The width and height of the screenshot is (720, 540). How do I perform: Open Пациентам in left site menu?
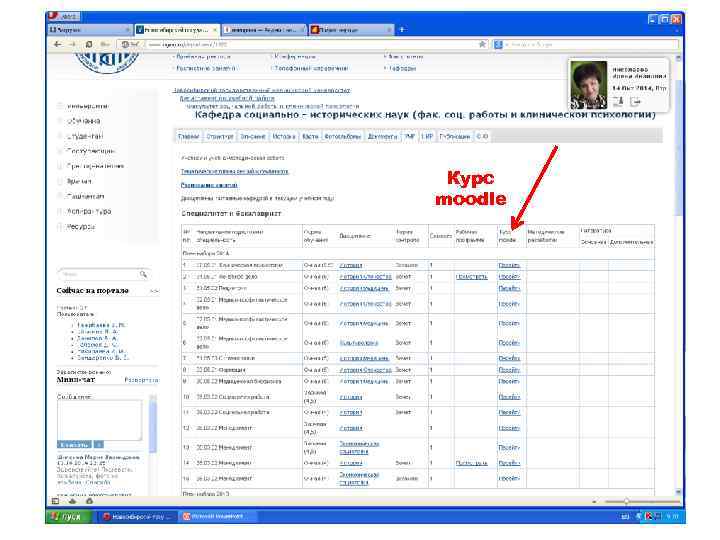85,197
